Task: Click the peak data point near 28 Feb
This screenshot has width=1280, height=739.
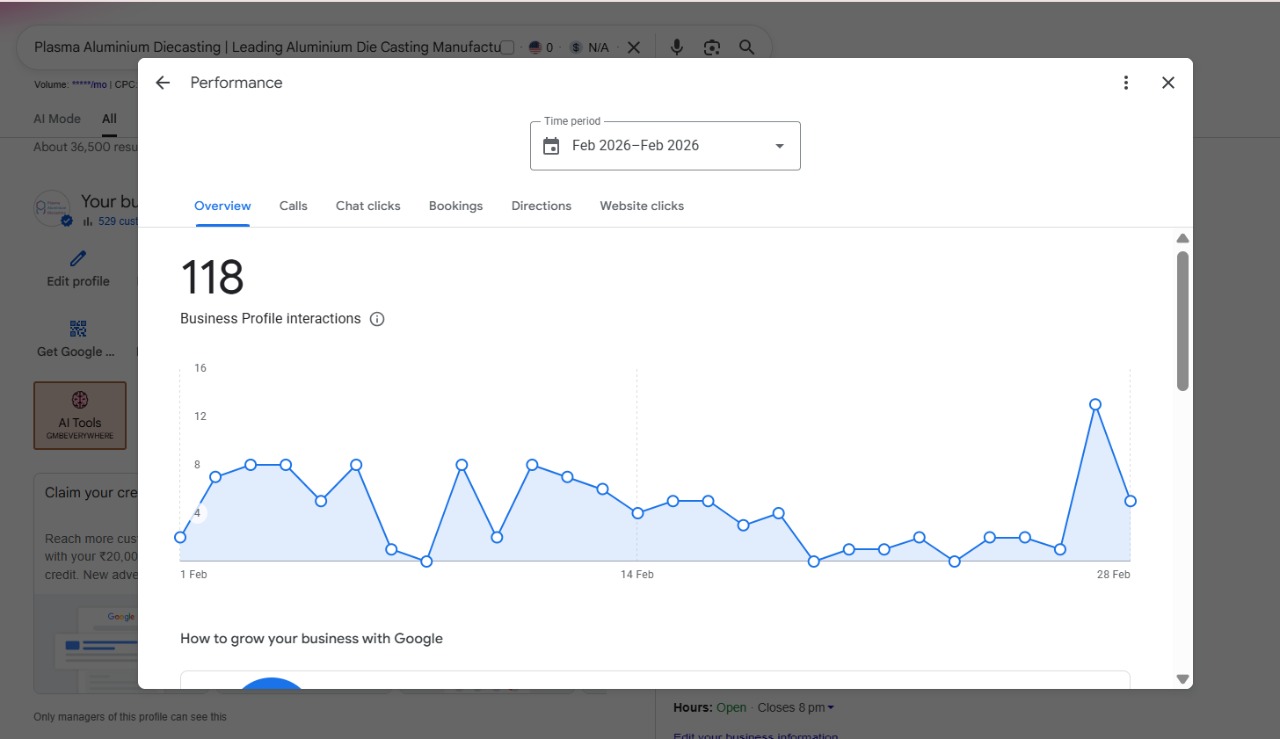Action: coord(1095,405)
